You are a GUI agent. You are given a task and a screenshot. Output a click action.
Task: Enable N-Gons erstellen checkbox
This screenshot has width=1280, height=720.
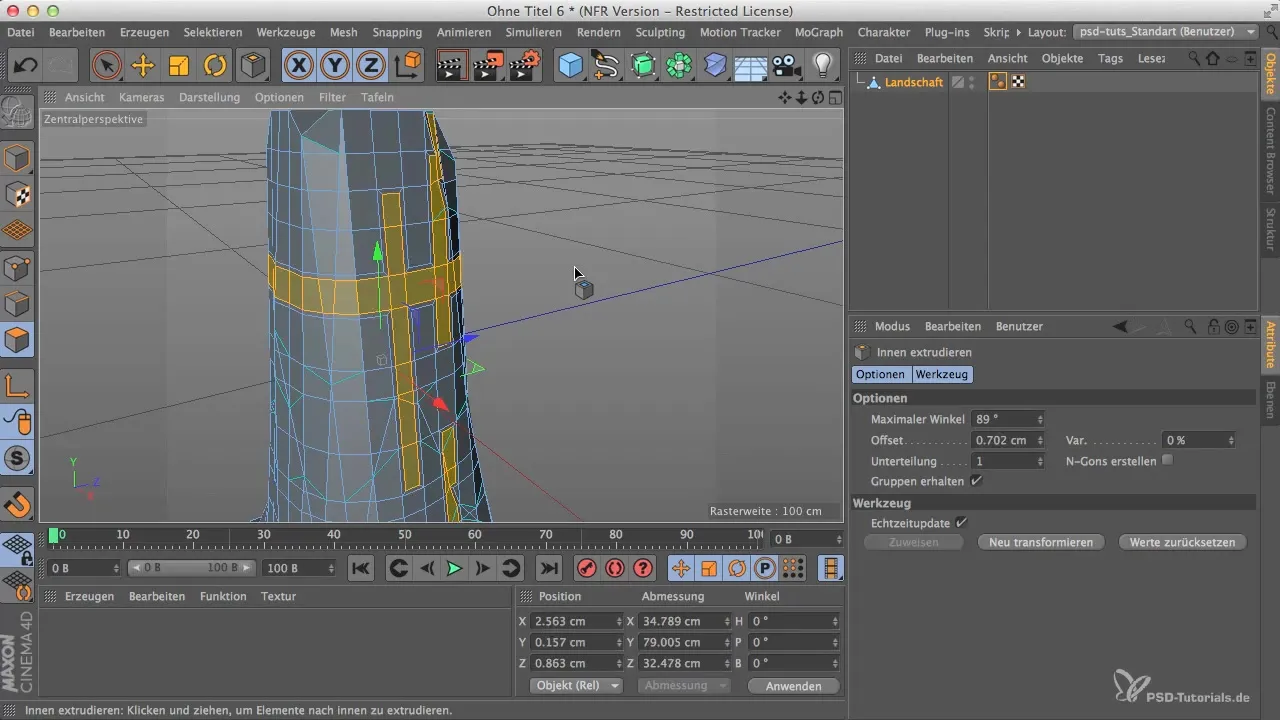(x=1167, y=461)
